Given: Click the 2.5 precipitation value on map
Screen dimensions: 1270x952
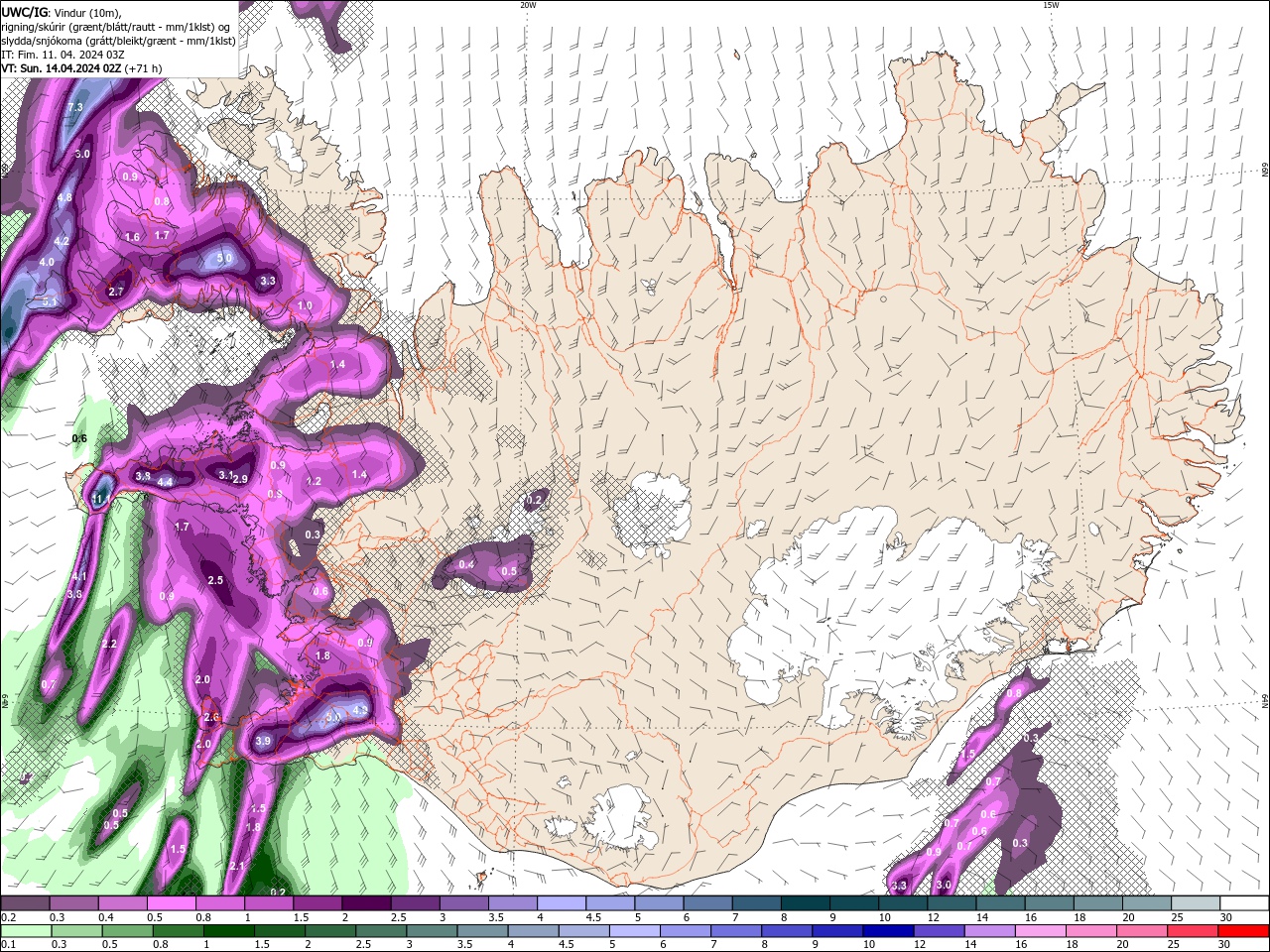Looking at the screenshot, I should click(x=215, y=580).
